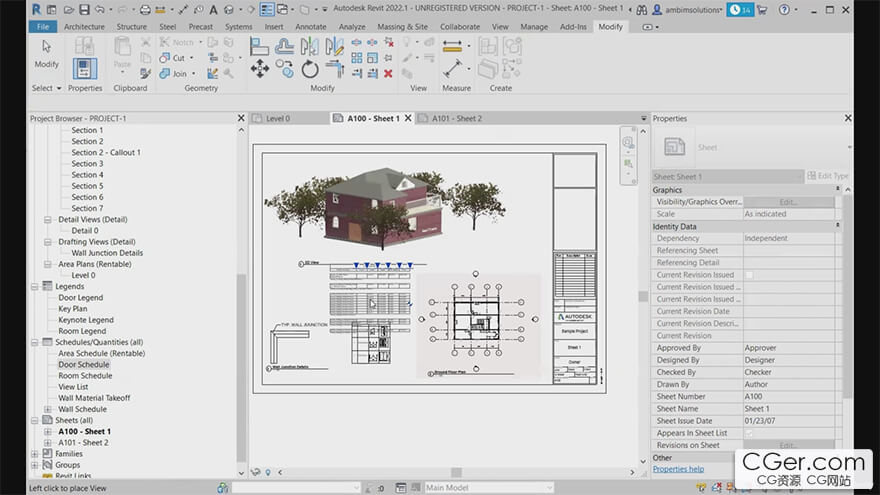Select Wall Material Takeoff in browser
Image resolution: width=880 pixels, height=495 pixels.
pos(94,398)
